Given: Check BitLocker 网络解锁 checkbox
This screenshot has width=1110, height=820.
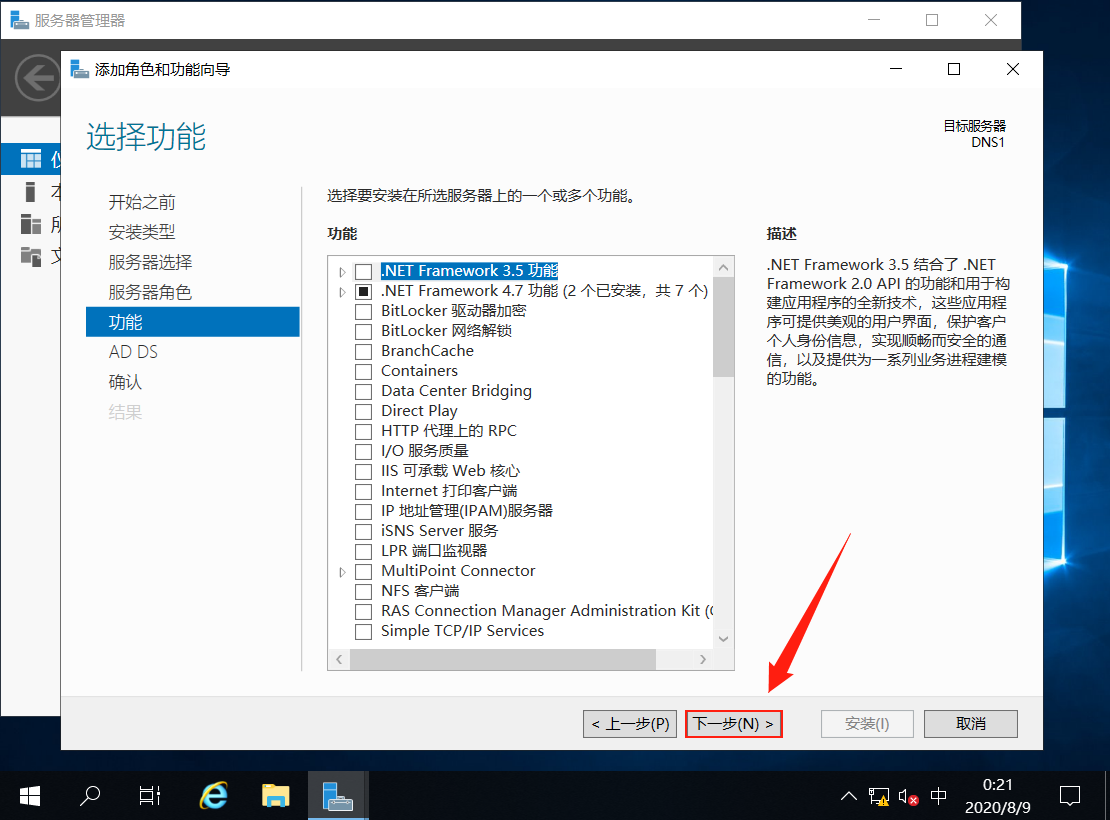Looking at the screenshot, I should (x=363, y=331).
